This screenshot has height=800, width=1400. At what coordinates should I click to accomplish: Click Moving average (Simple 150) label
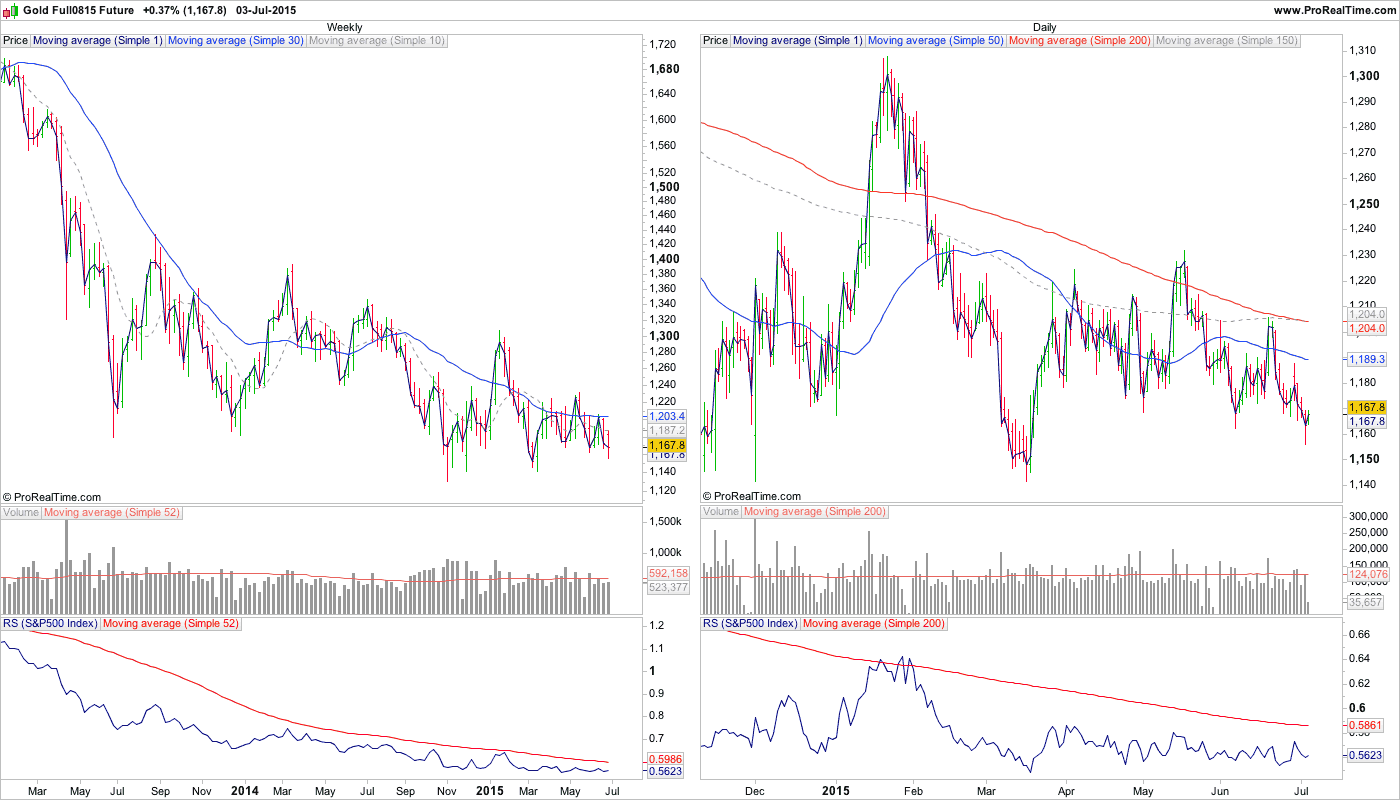(1227, 41)
